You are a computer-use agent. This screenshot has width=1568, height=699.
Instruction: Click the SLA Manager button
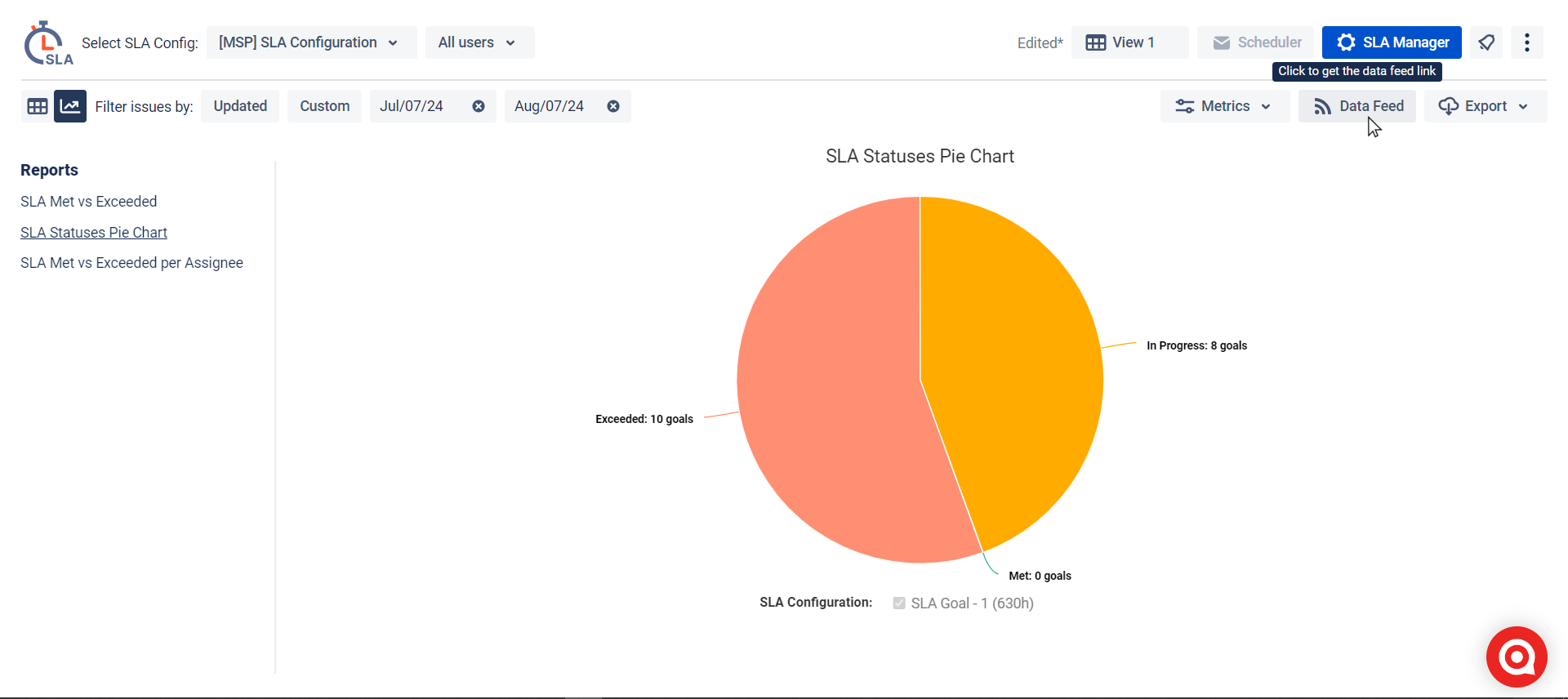pos(1392,42)
